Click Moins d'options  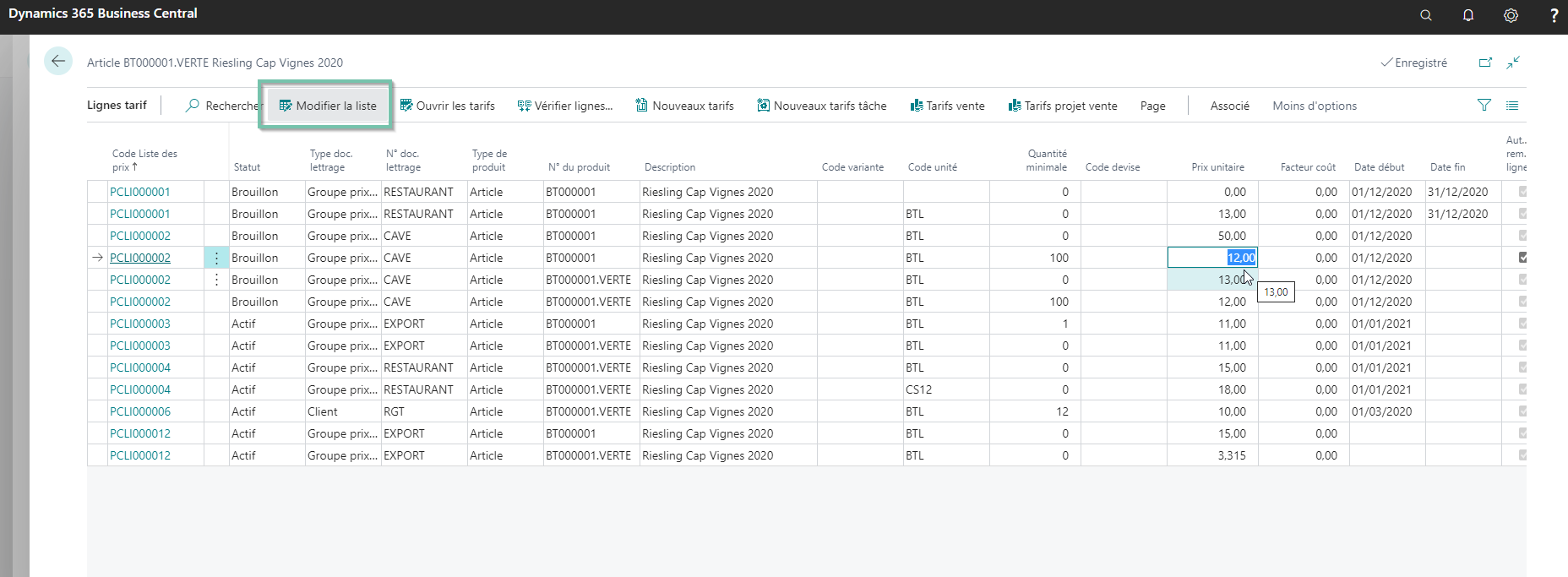tap(1315, 106)
